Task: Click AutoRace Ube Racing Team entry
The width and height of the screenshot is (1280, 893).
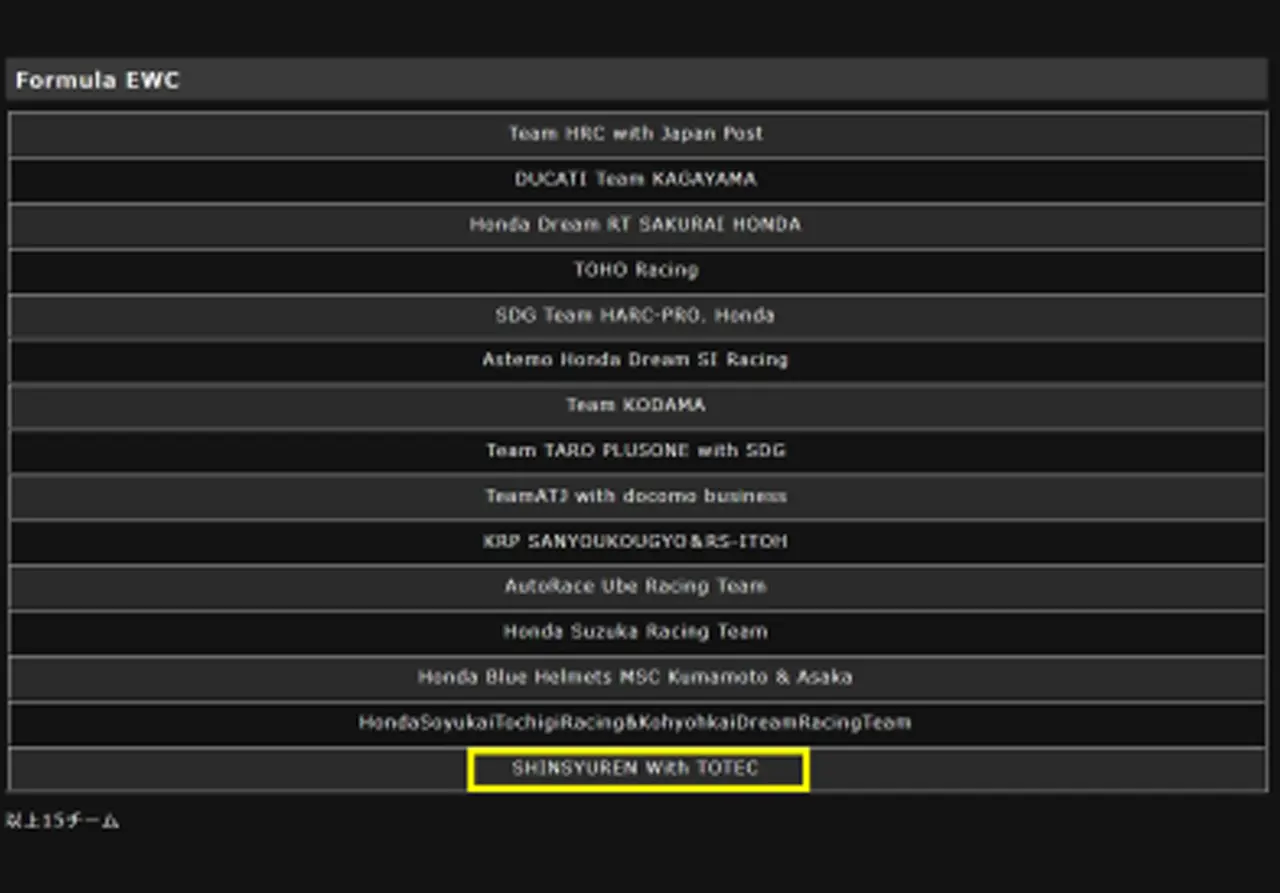Action: coord(637,587)
